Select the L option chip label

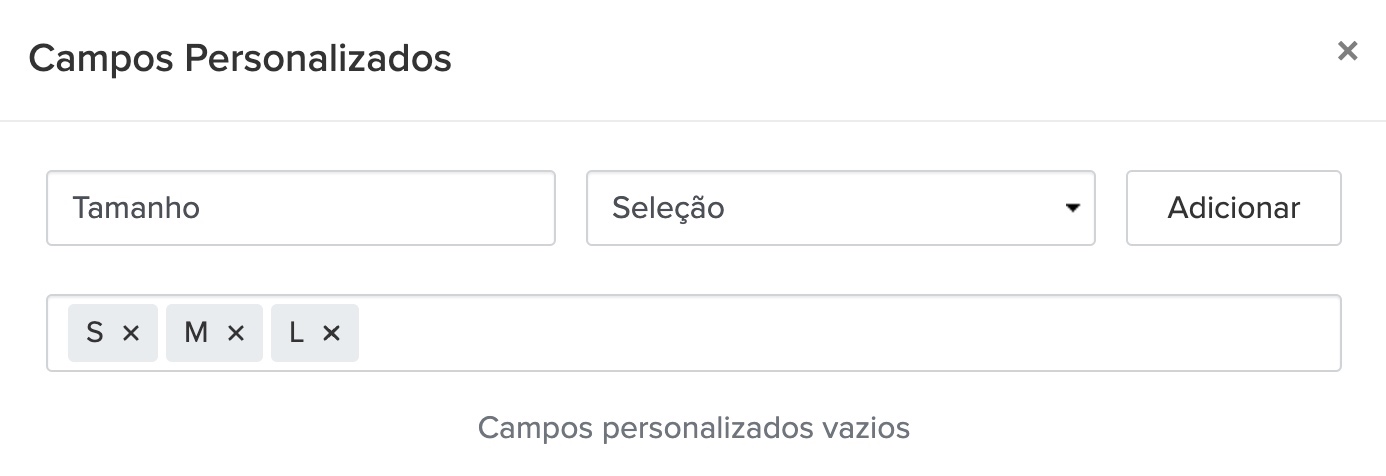tap(296, 333)
